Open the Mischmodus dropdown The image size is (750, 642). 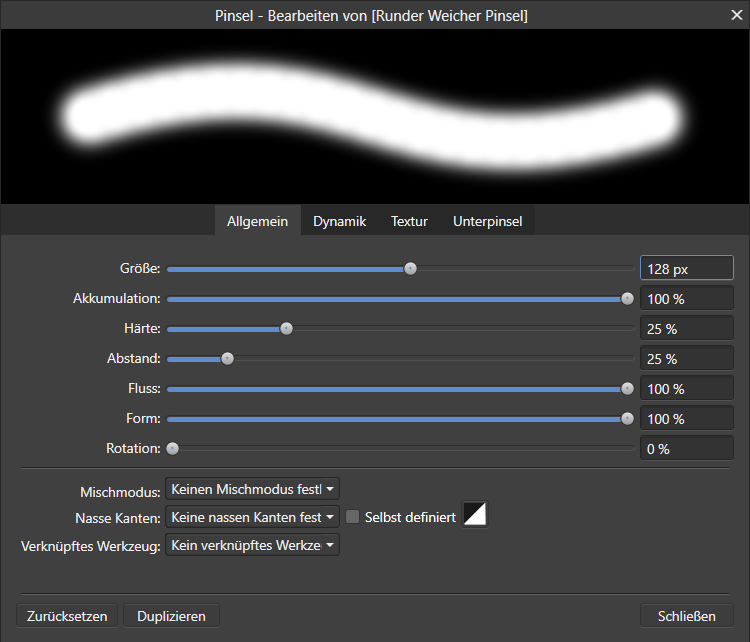[252, 489]
